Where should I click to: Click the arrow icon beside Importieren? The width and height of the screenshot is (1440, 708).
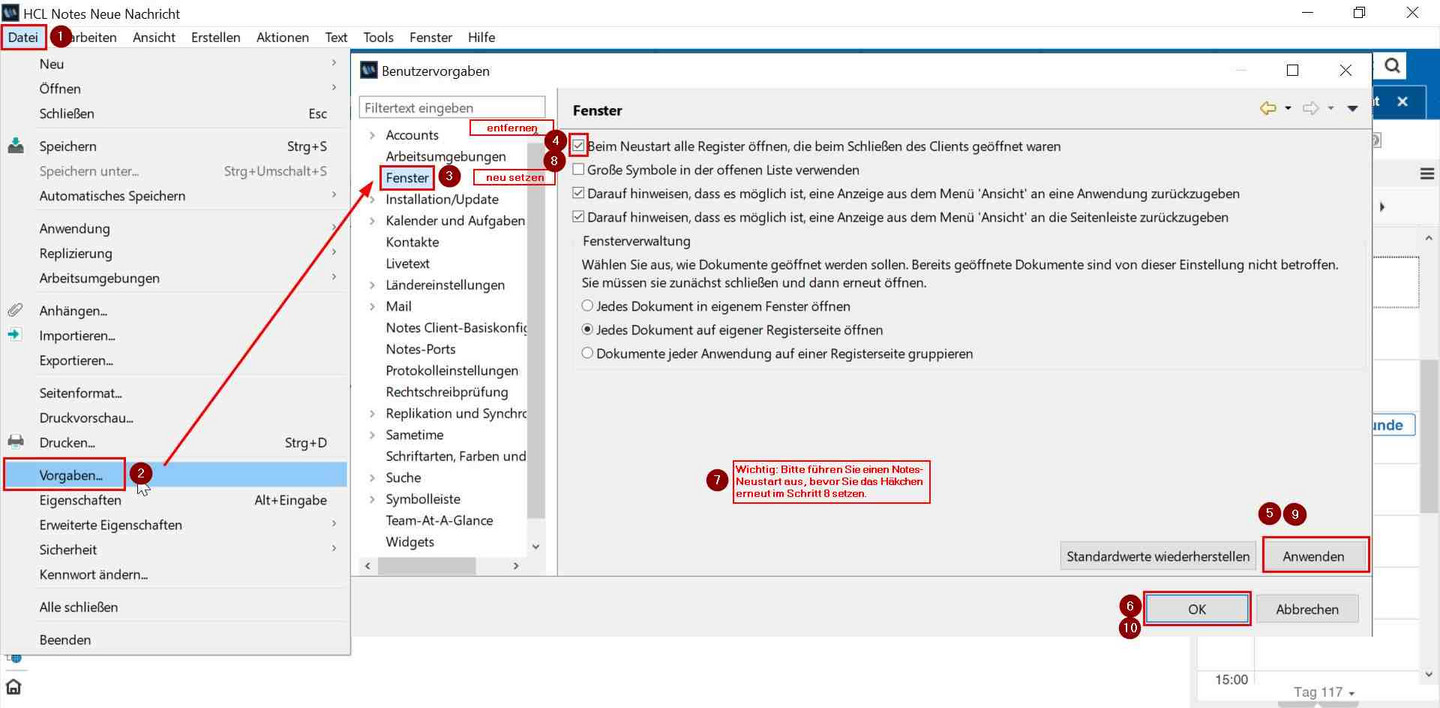[x=15, y=335]
